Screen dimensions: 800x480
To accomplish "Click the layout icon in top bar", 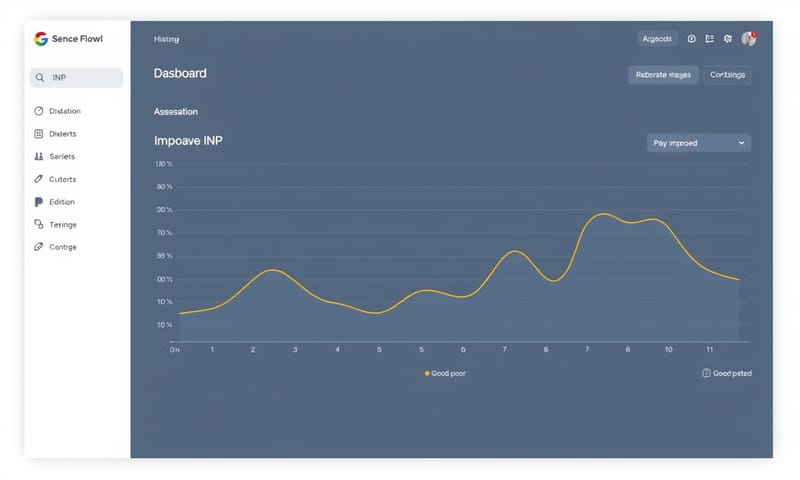I will (709, 39).
